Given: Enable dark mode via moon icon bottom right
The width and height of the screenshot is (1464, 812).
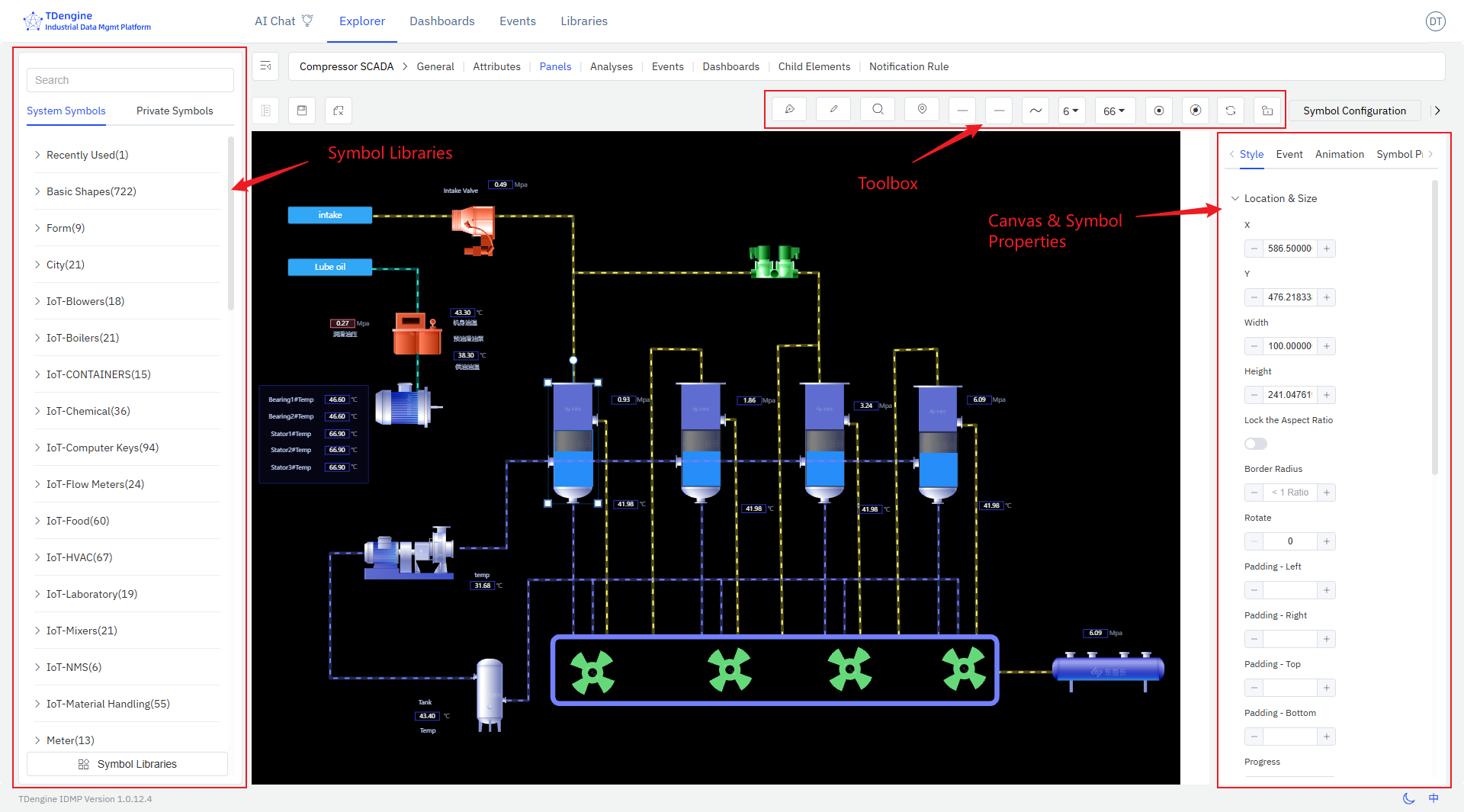Looking at the screenshot, I should (1408, 798).
